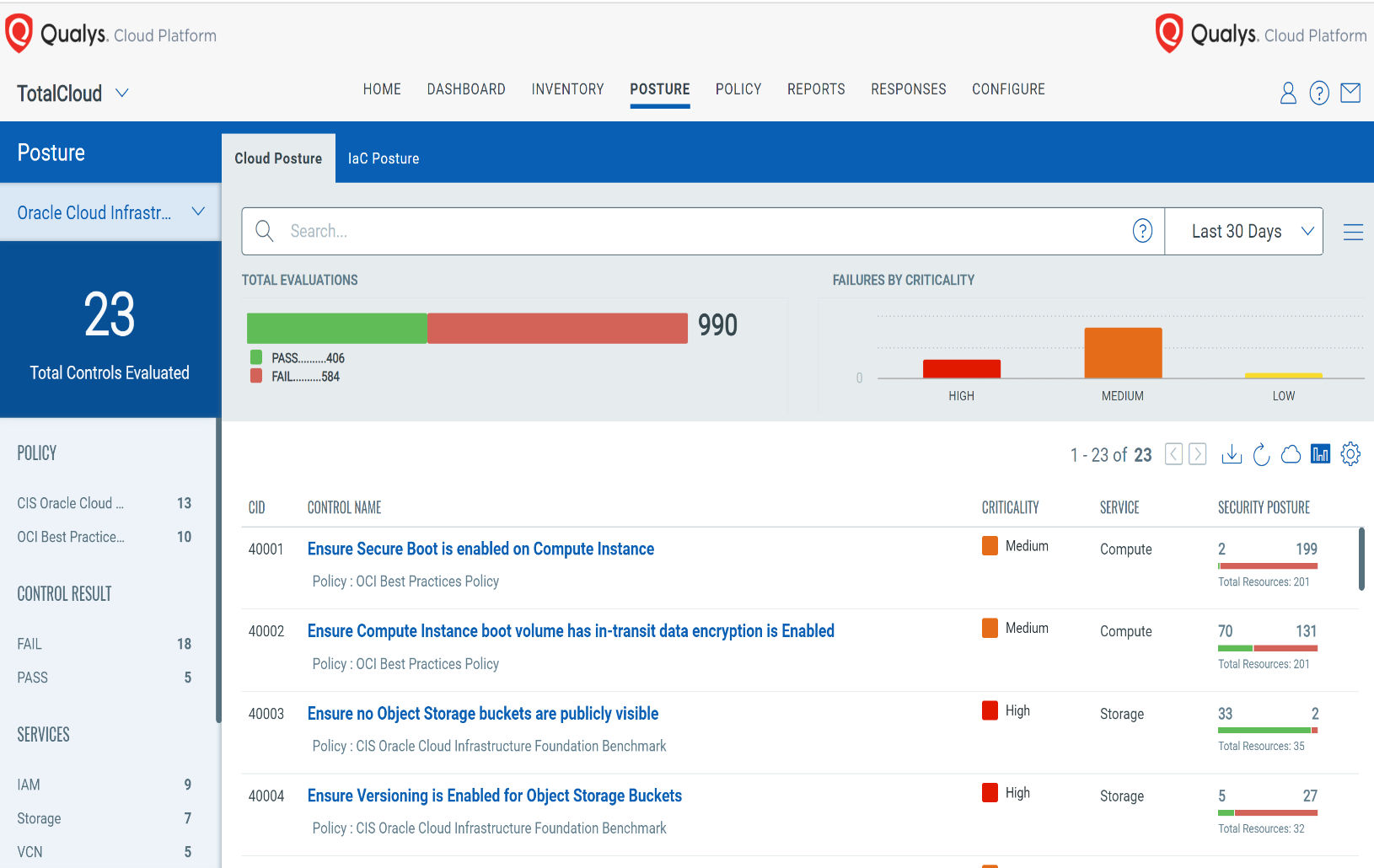Open the help question mark in search bar

(1142, 231)
